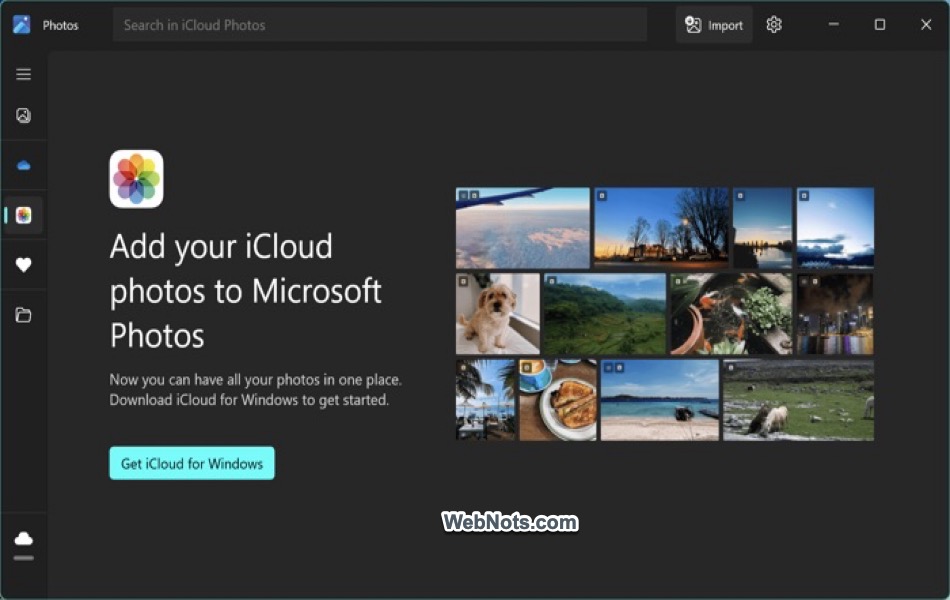The image size is (950, 600).
Task: Open the koi fish pond thumbnail
Action: coord(731,314)
